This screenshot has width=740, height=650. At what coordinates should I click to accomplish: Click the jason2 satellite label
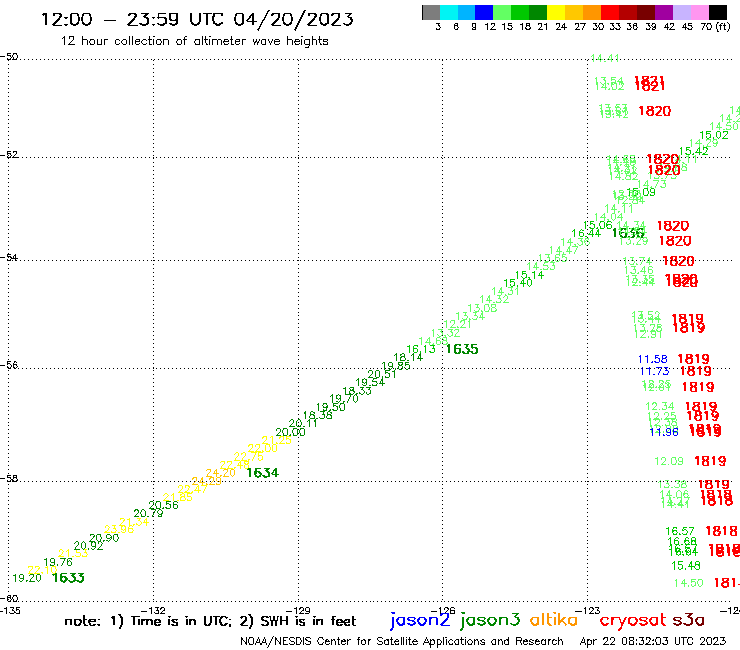pos(420,620)
